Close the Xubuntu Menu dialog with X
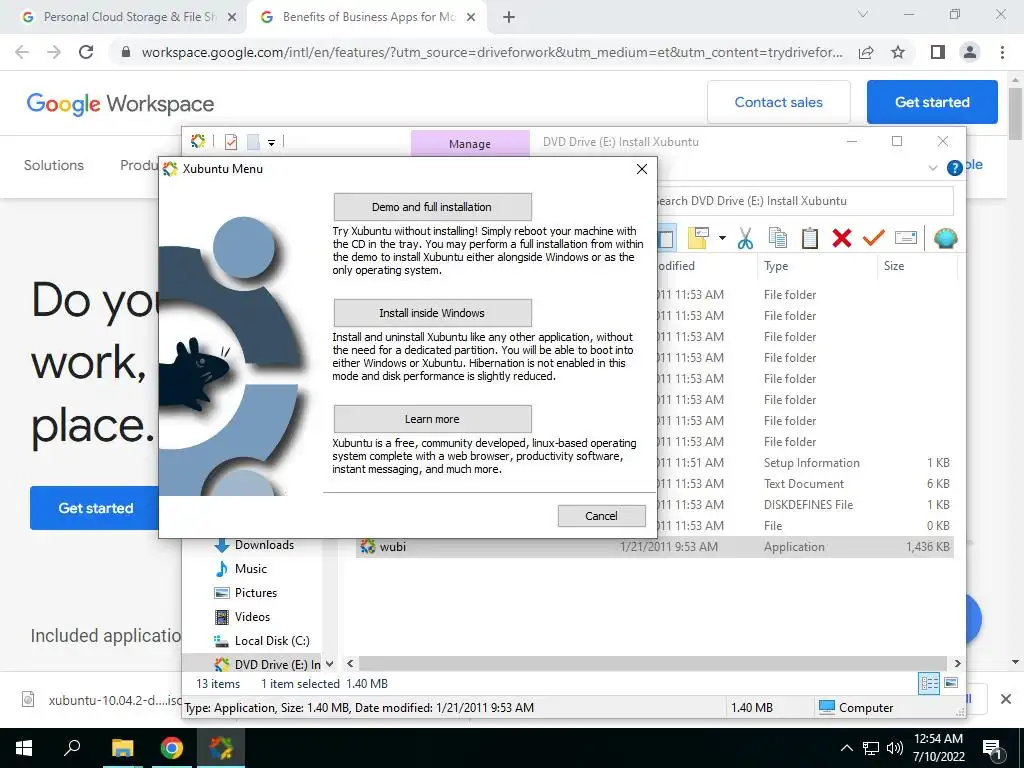 pyautogui.click(x=642, y=169)
